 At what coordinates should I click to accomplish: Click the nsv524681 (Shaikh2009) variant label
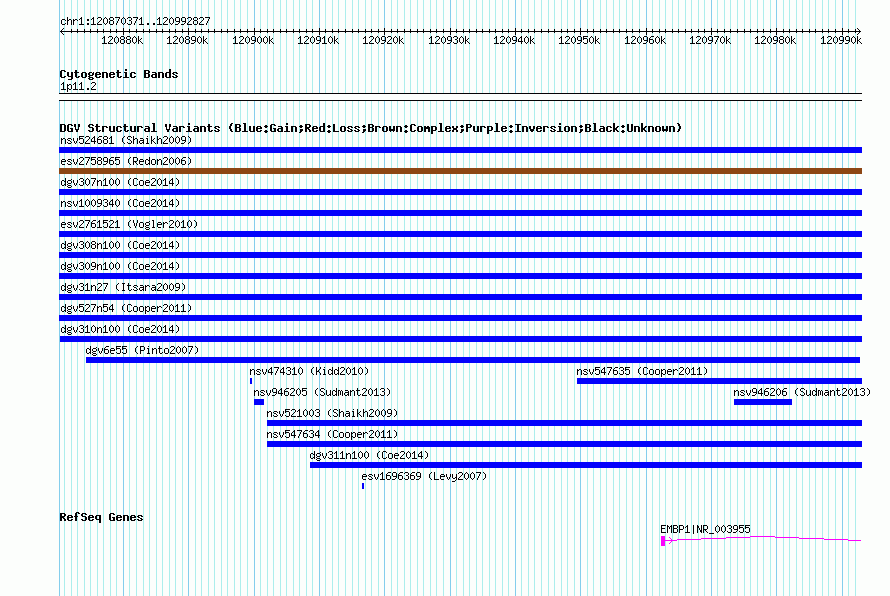[x=126, y=140]
